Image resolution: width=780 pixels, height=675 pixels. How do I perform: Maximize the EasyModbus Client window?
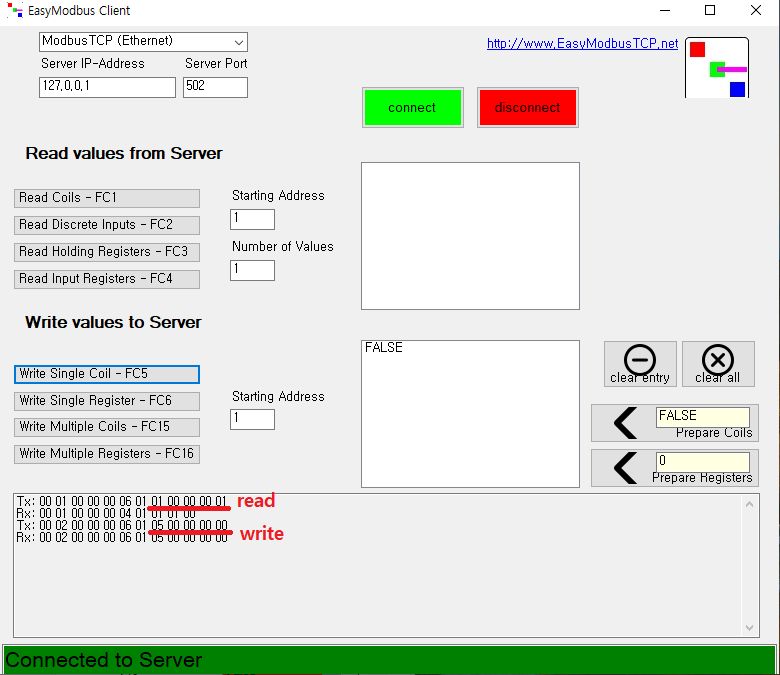tap(710, 10)
